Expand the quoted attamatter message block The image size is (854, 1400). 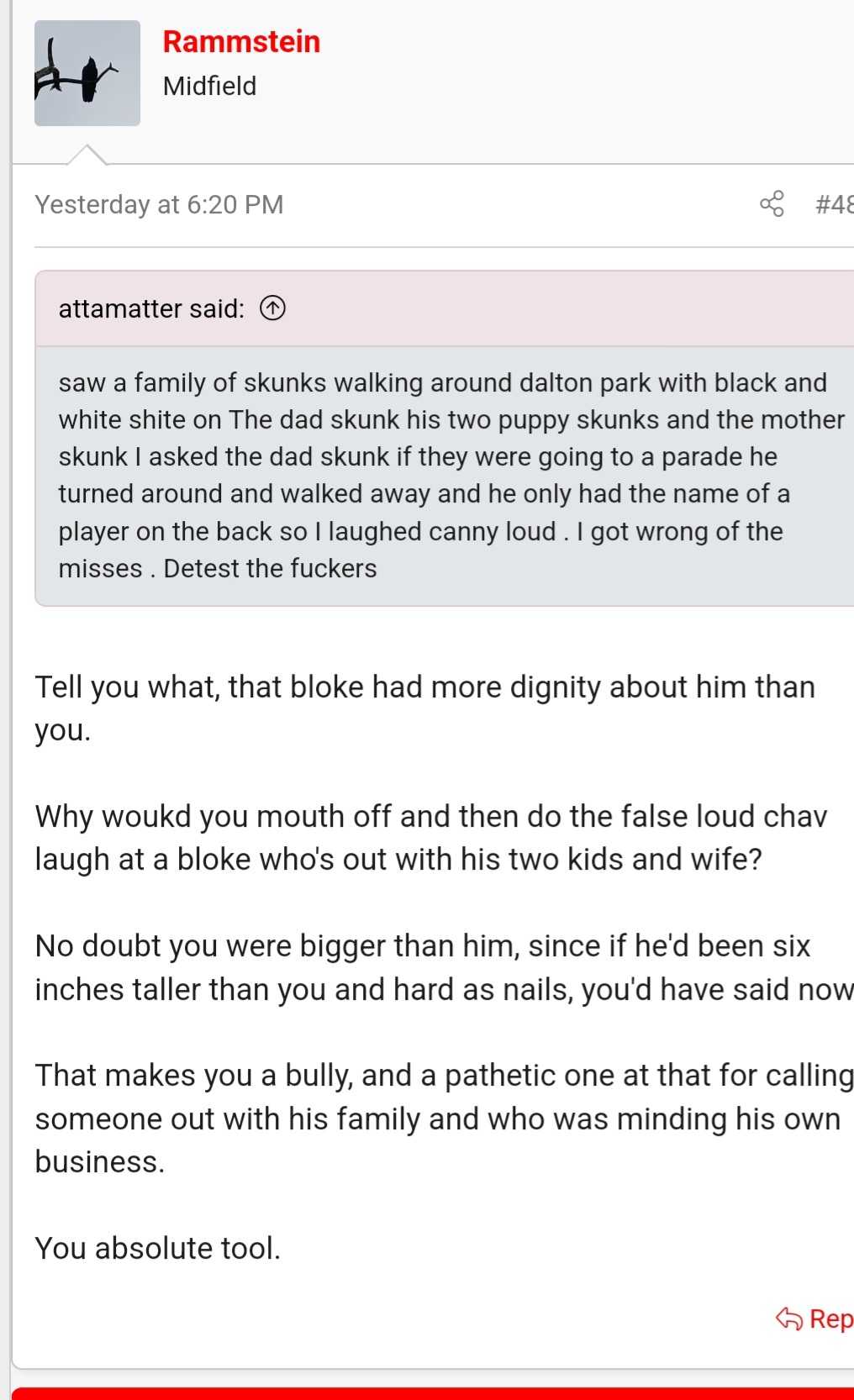coord(445,476)
